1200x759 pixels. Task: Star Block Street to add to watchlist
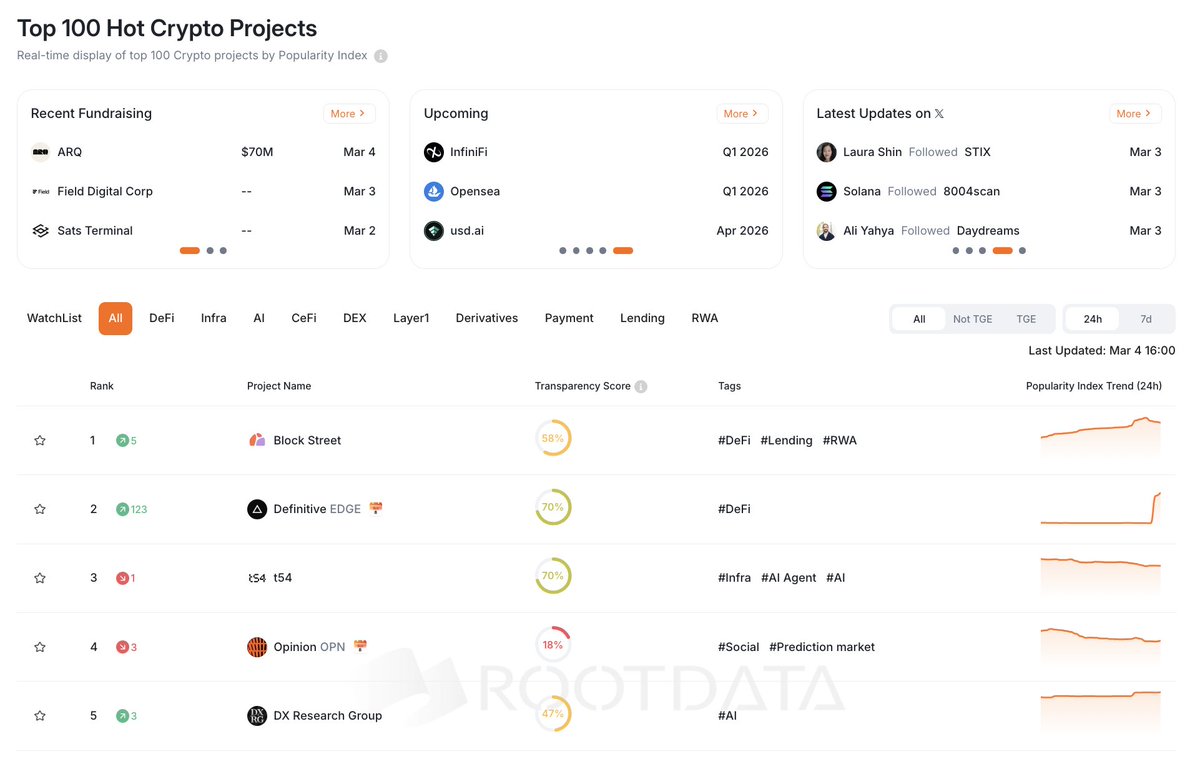coord(40,440)
